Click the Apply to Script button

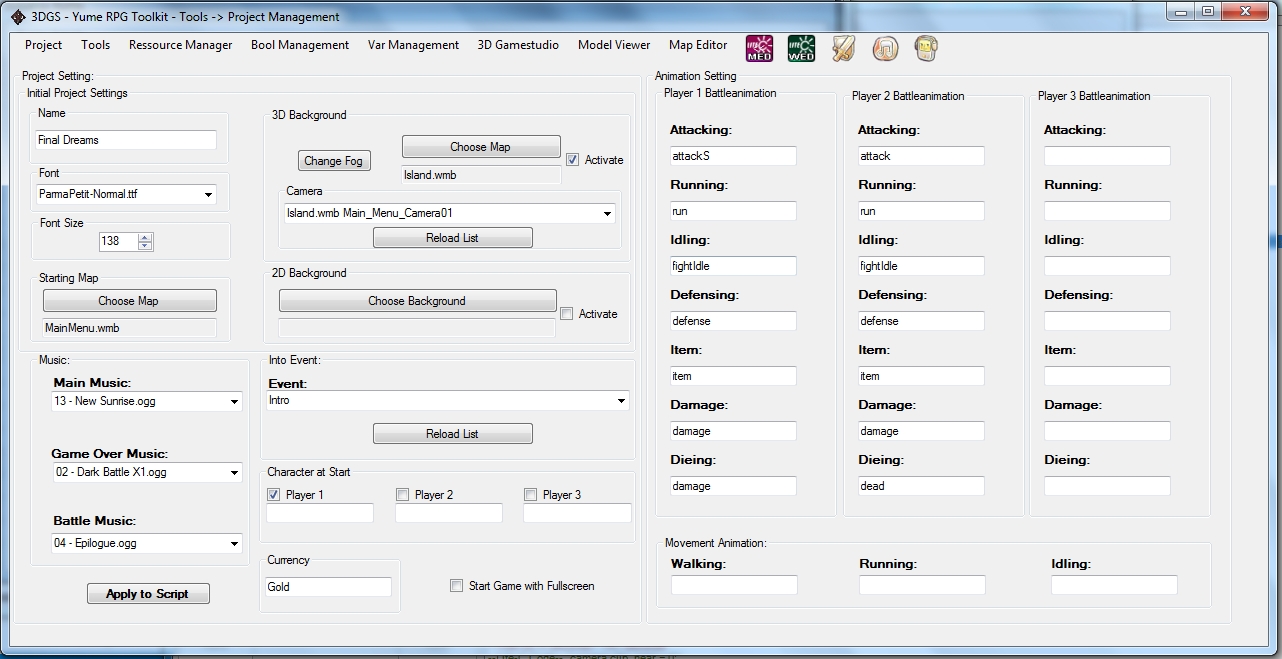point(148,594)
